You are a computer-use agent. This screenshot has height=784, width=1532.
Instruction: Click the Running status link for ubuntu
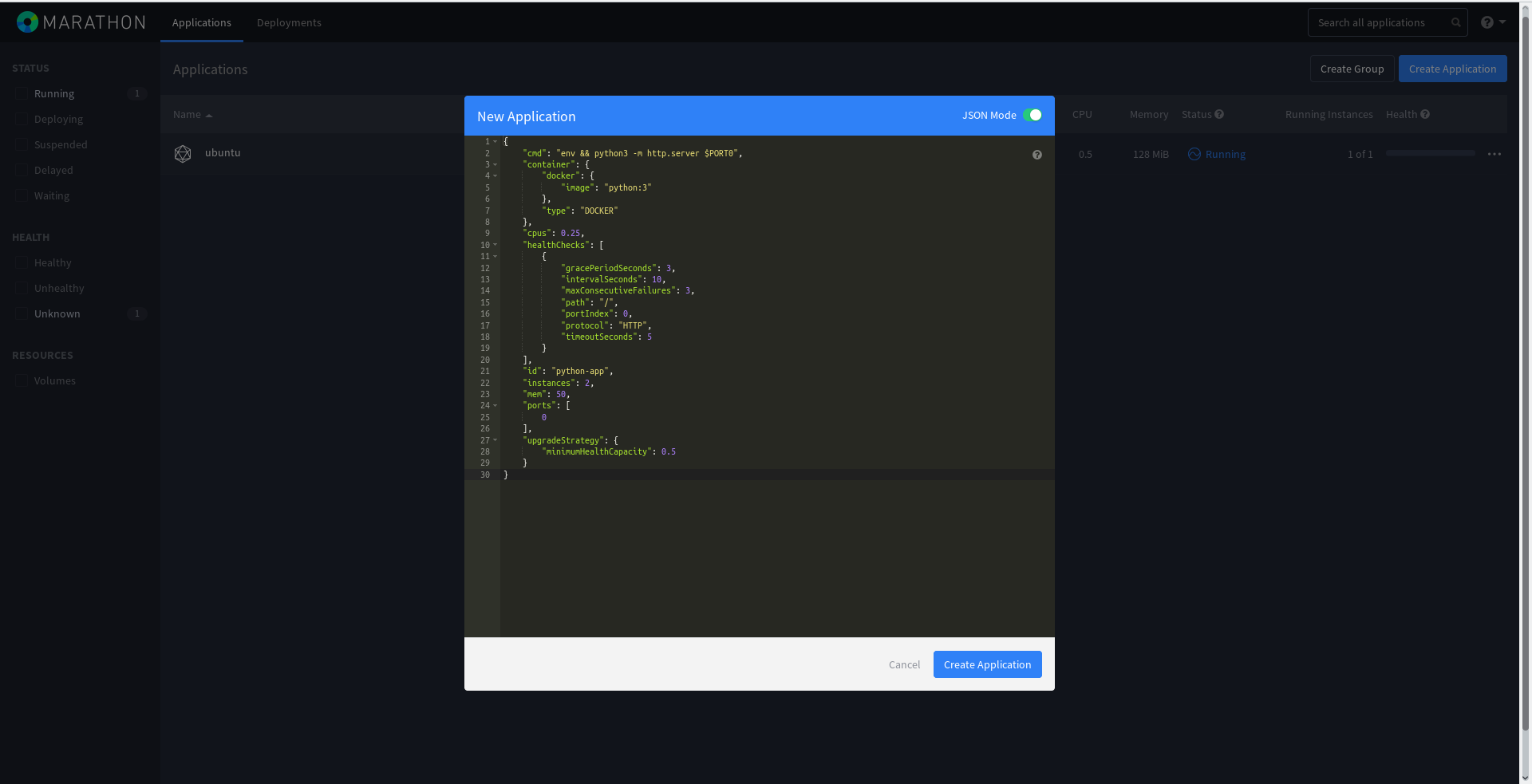tap(1226, 155)
